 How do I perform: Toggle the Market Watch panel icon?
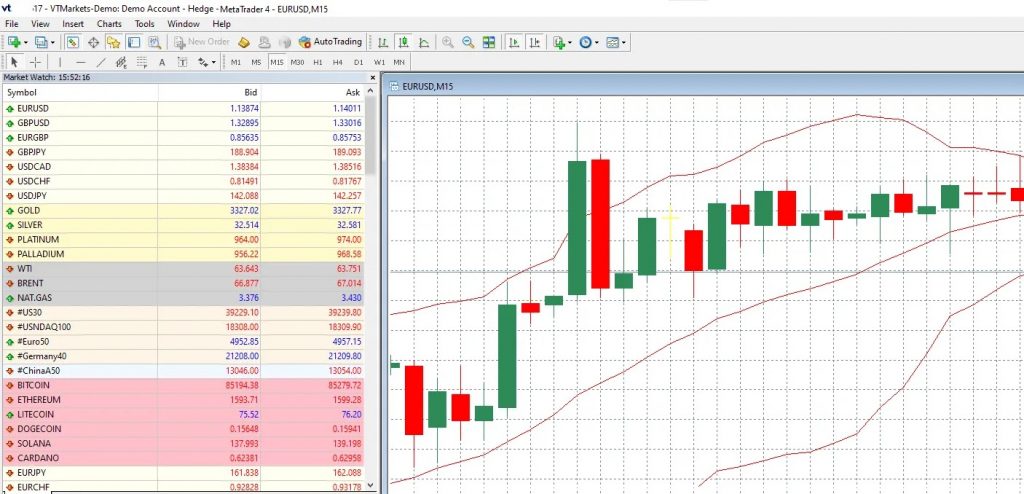[72, 42]
